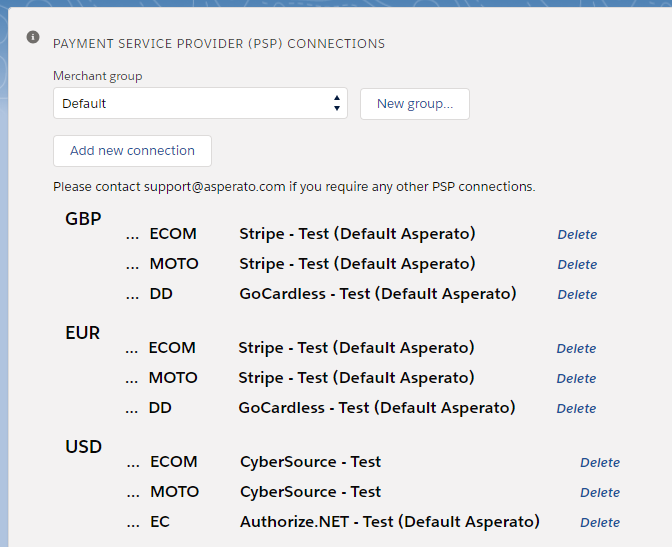Open the ellipsis menu for GBP MOTO row
Screen dimensions: 672x547
coord(132,264)
